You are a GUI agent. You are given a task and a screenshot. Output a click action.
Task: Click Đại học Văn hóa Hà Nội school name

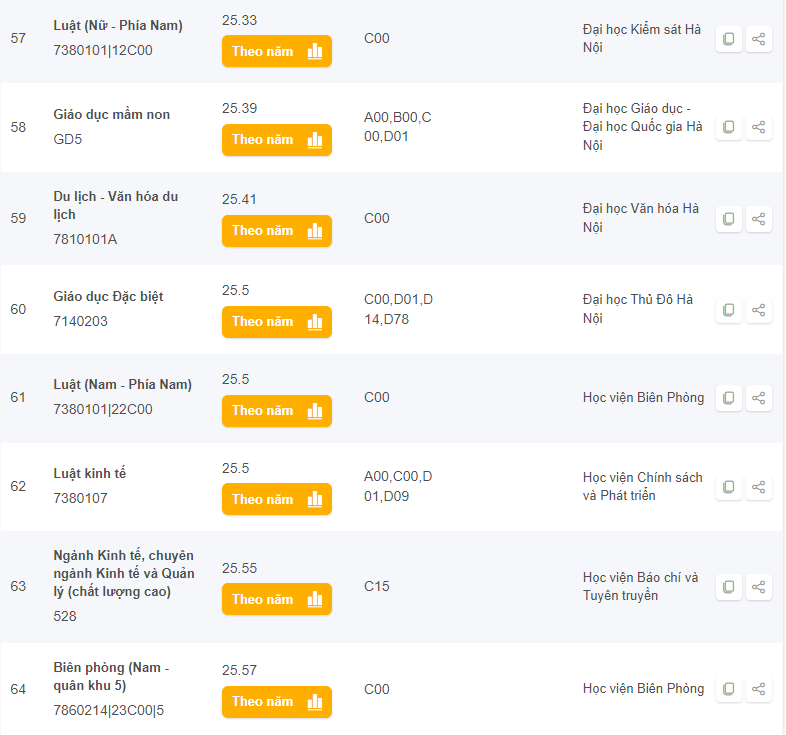(x=640, y=218)
